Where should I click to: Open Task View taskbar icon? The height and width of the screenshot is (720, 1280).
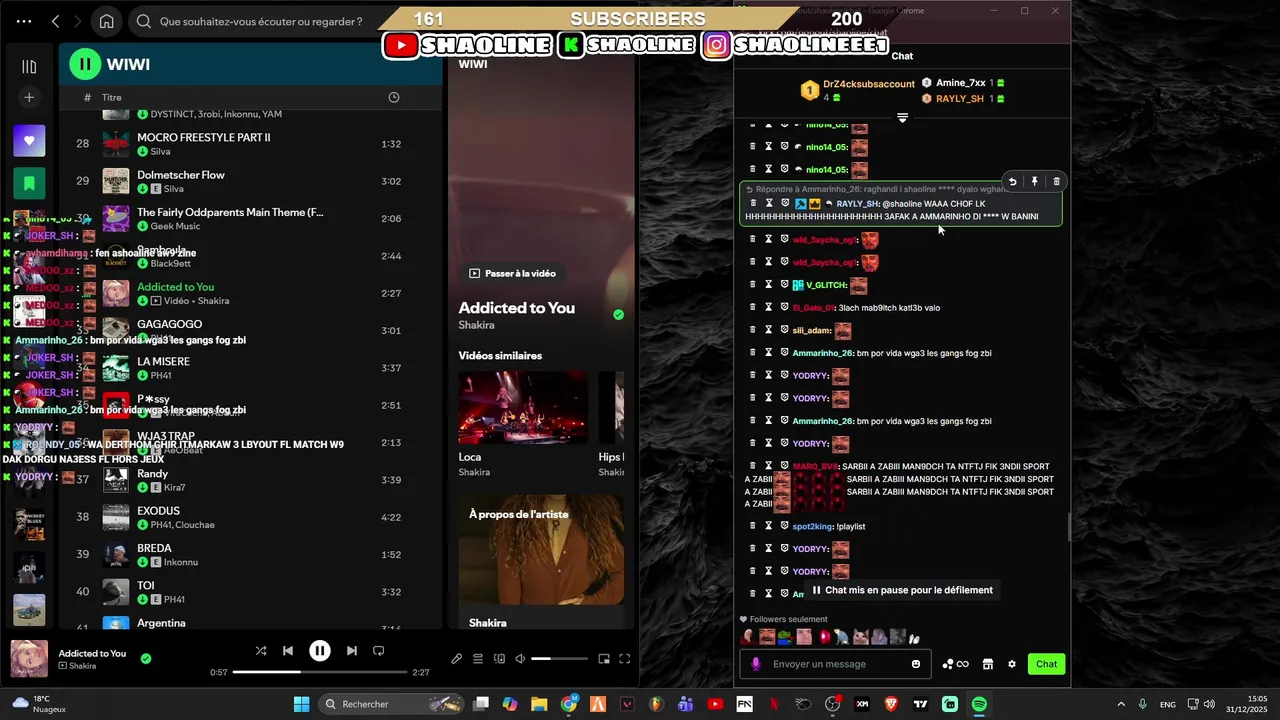[481, 704]
